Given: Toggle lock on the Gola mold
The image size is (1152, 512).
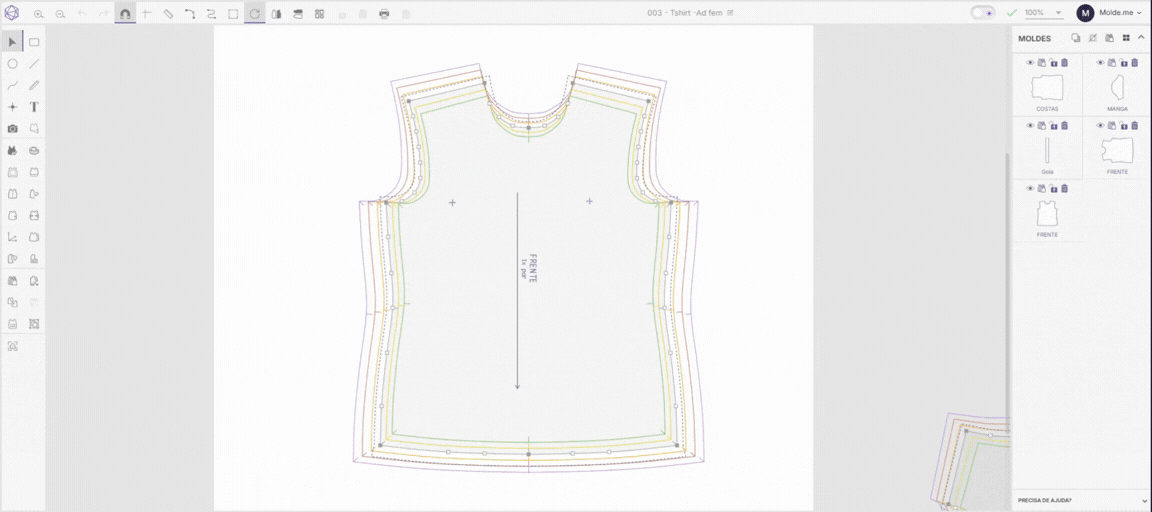Looking at the screenshot, I should tap(1053, 126).
